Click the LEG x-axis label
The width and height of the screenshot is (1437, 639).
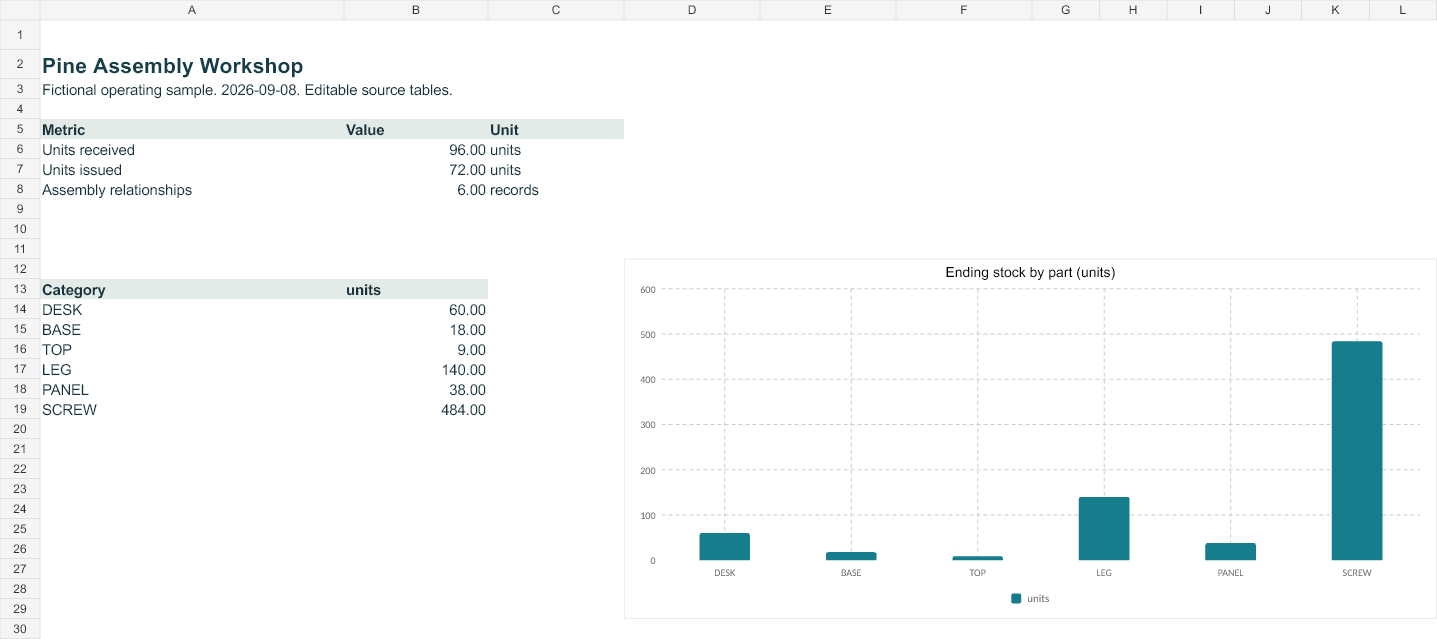pyautogui.click(x=1104, y=573)
